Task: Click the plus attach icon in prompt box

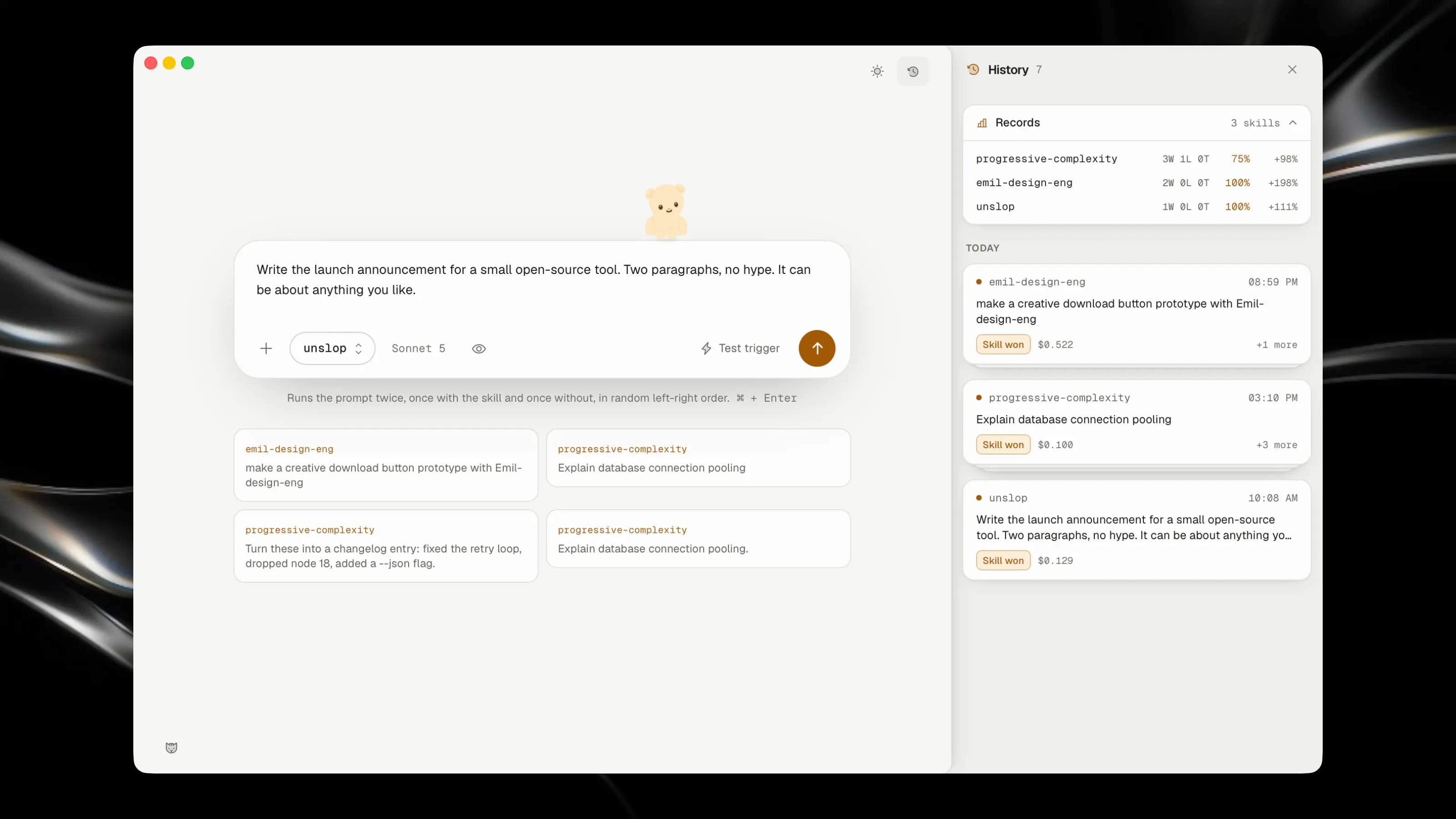Action: [266, 348]
